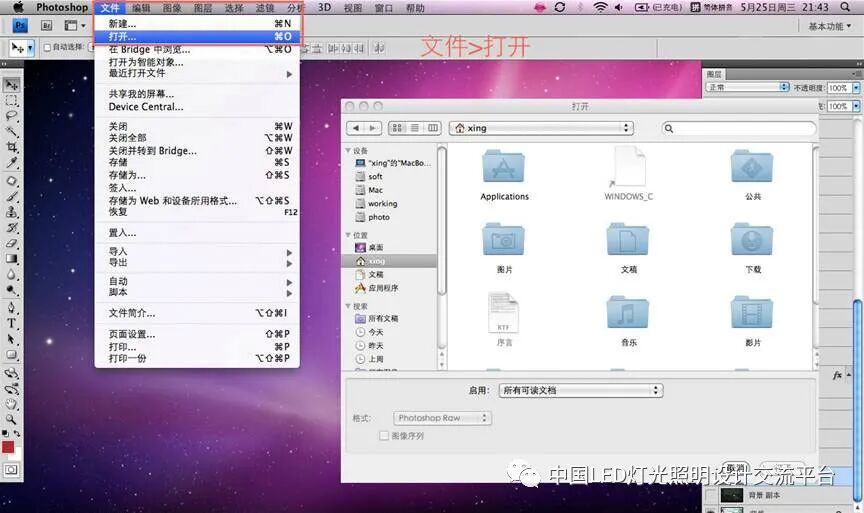This screenshot has height=513, width=864.
Task: Choose 打开... from the File menu
Action: 197,36
